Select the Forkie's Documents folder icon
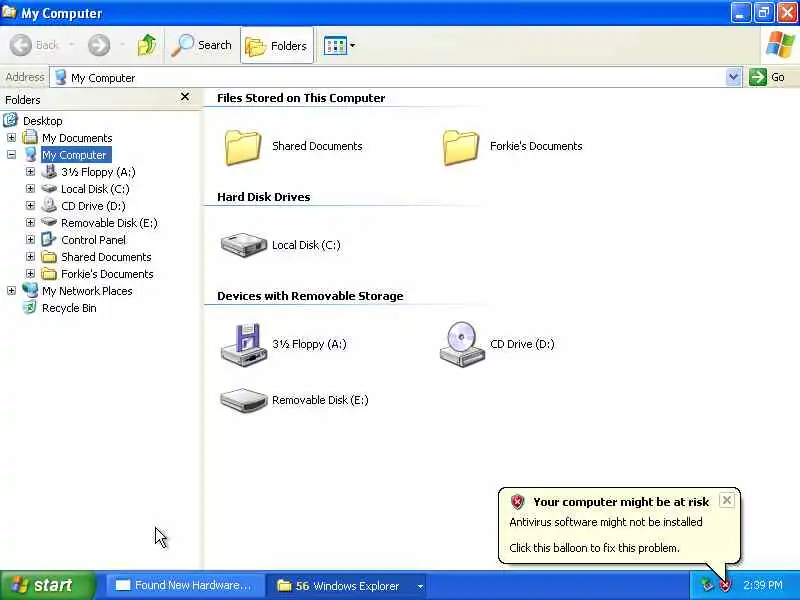This screenshot has height=600, width=800. 461,147
